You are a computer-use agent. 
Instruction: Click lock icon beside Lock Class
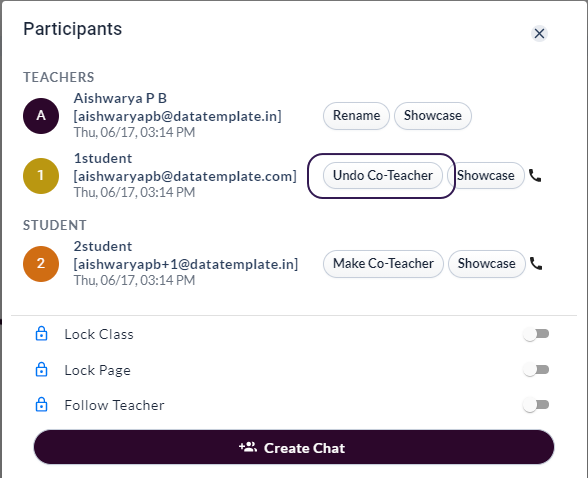click(x=41, y=333)
